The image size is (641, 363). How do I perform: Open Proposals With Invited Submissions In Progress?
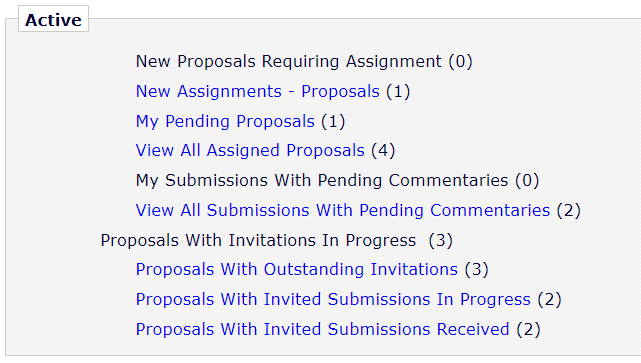tap(333, 300)
